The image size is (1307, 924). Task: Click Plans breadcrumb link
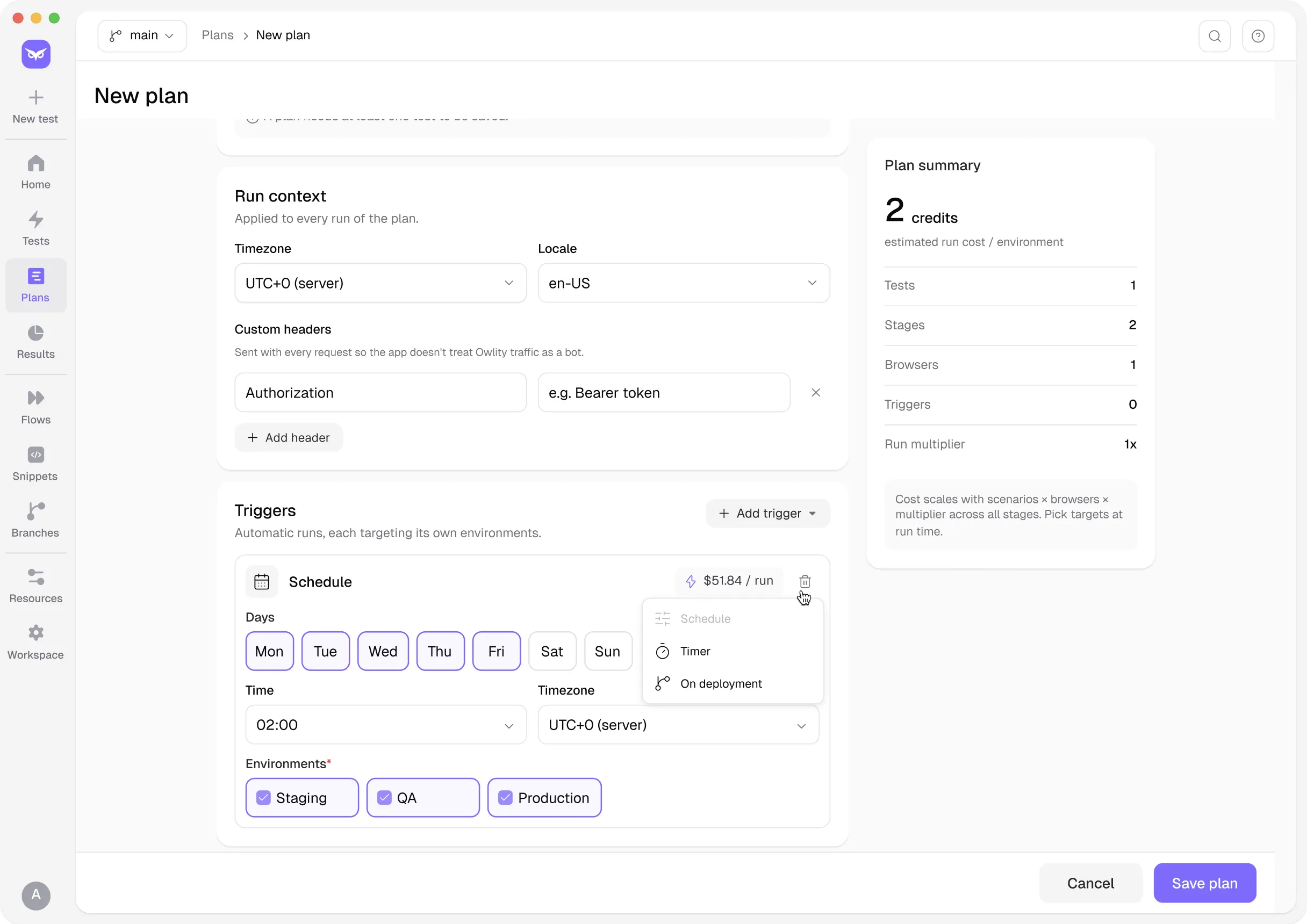[218, 35]
